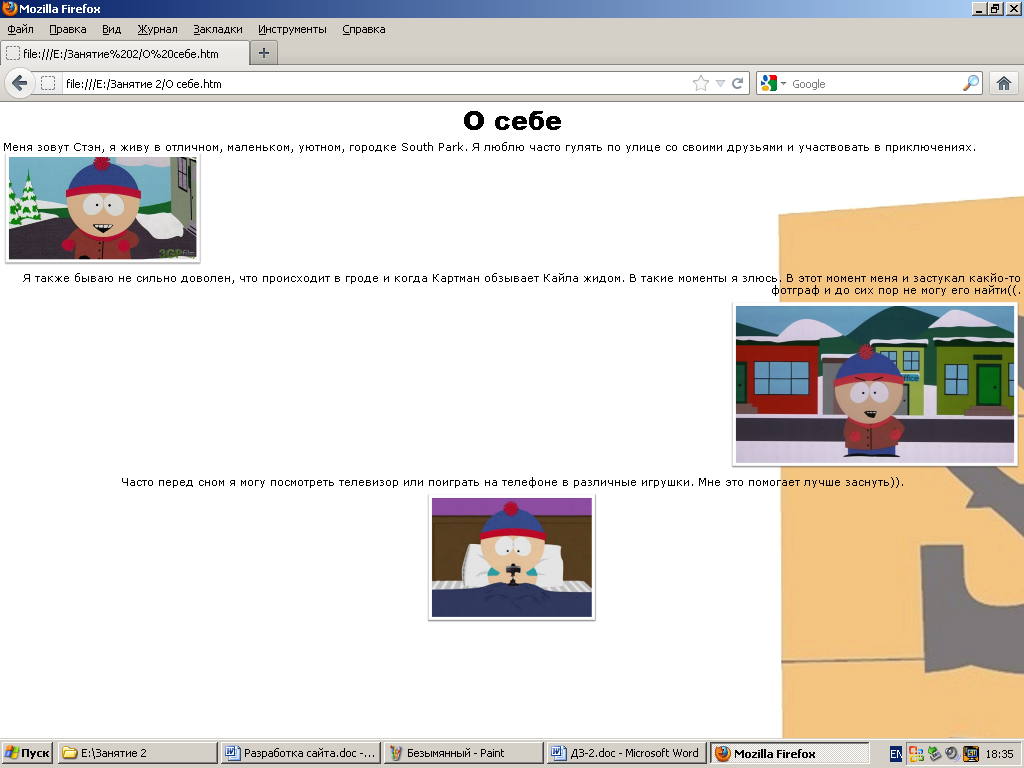Click the orange monitor tray icon
1024x768 pixels.
click(971, 754)
